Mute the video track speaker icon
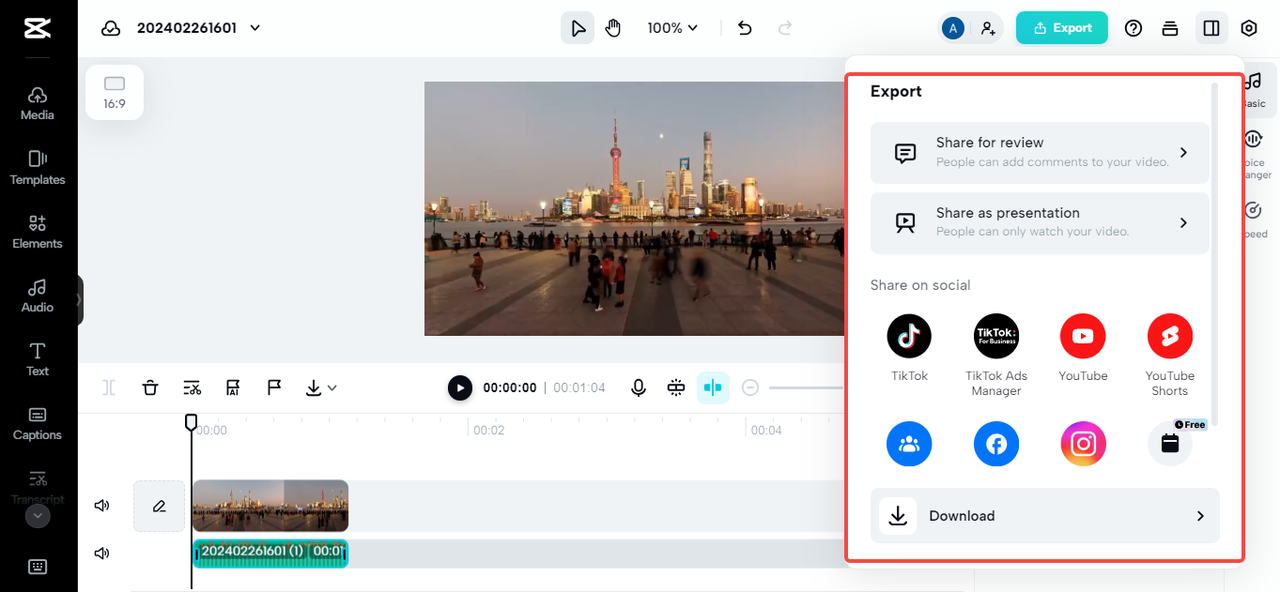 tap(102, 506)
